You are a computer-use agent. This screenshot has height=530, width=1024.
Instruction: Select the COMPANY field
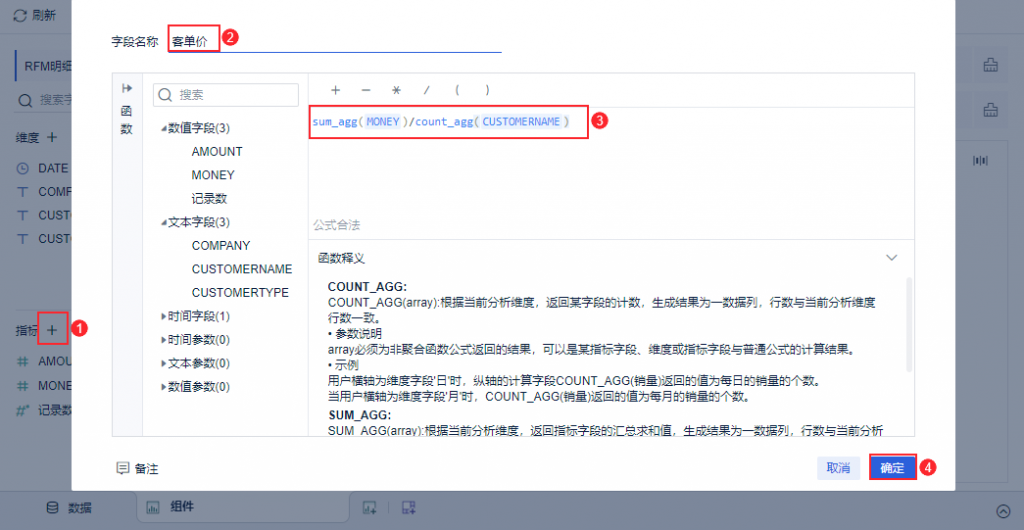click(221, 246)
